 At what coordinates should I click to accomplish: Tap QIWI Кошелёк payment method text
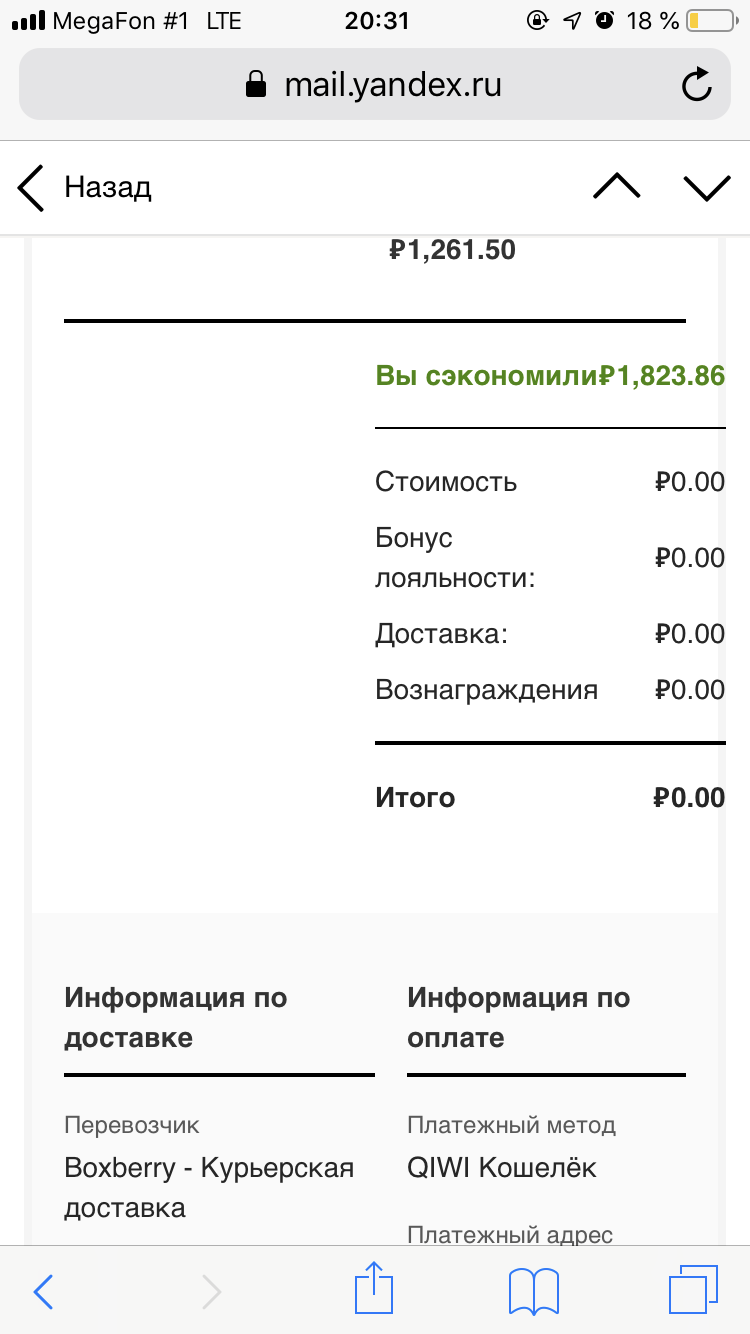[x=502, y=1167]
